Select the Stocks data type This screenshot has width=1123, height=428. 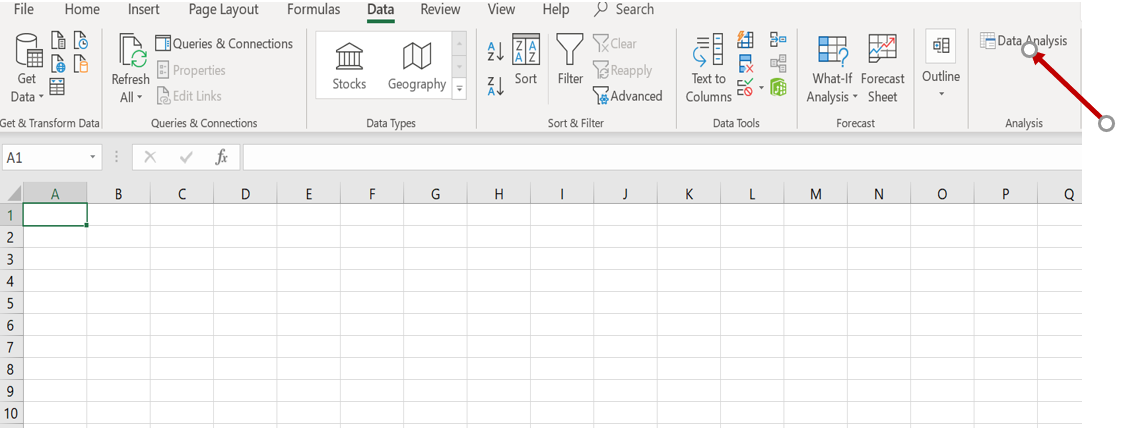[x=349, y=66]
